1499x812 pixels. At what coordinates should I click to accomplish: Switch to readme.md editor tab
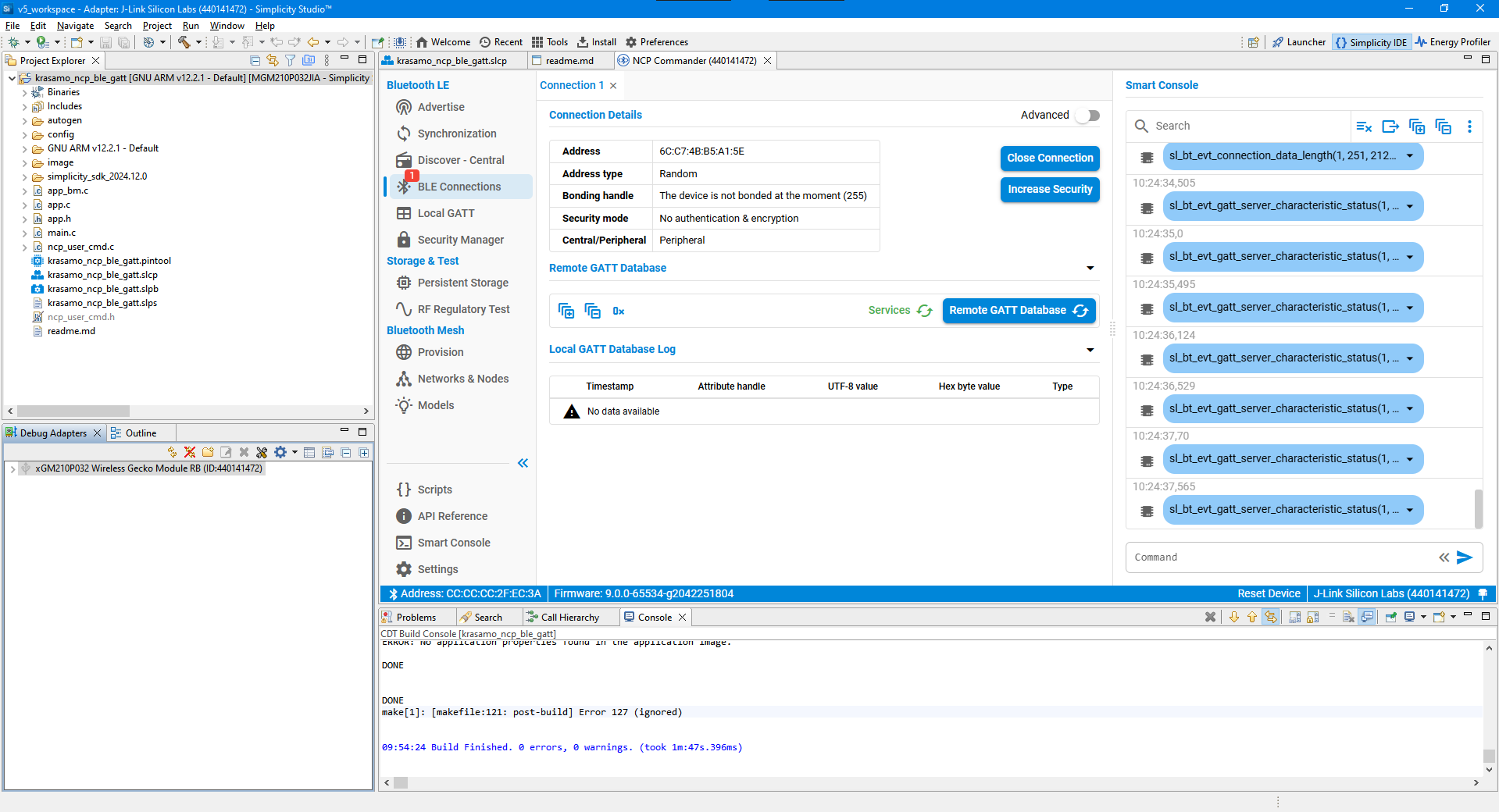tap(569, 60)
